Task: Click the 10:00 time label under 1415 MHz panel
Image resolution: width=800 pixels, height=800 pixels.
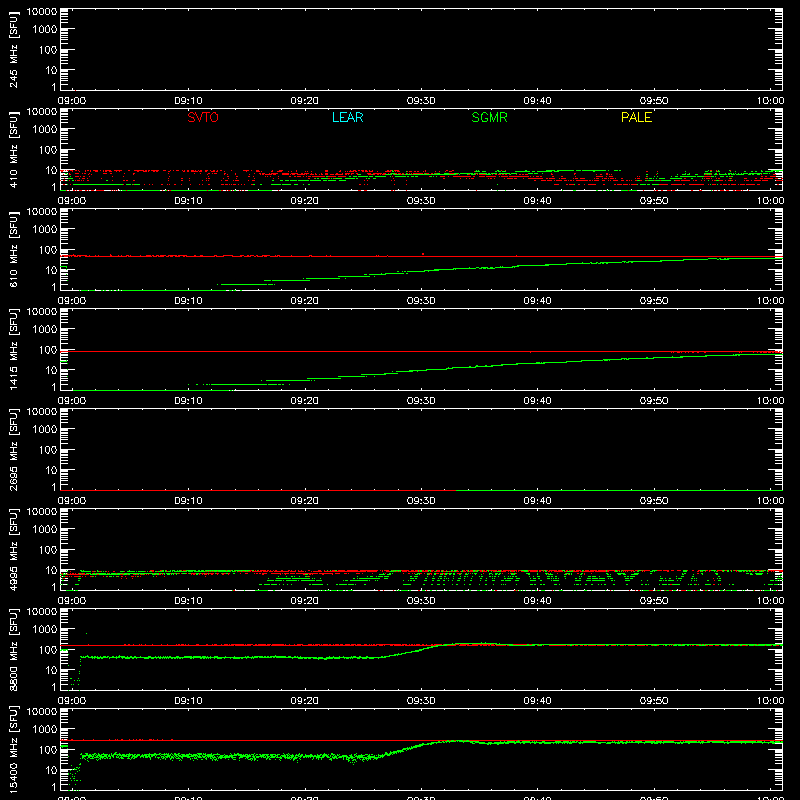Action: [770, 401]
